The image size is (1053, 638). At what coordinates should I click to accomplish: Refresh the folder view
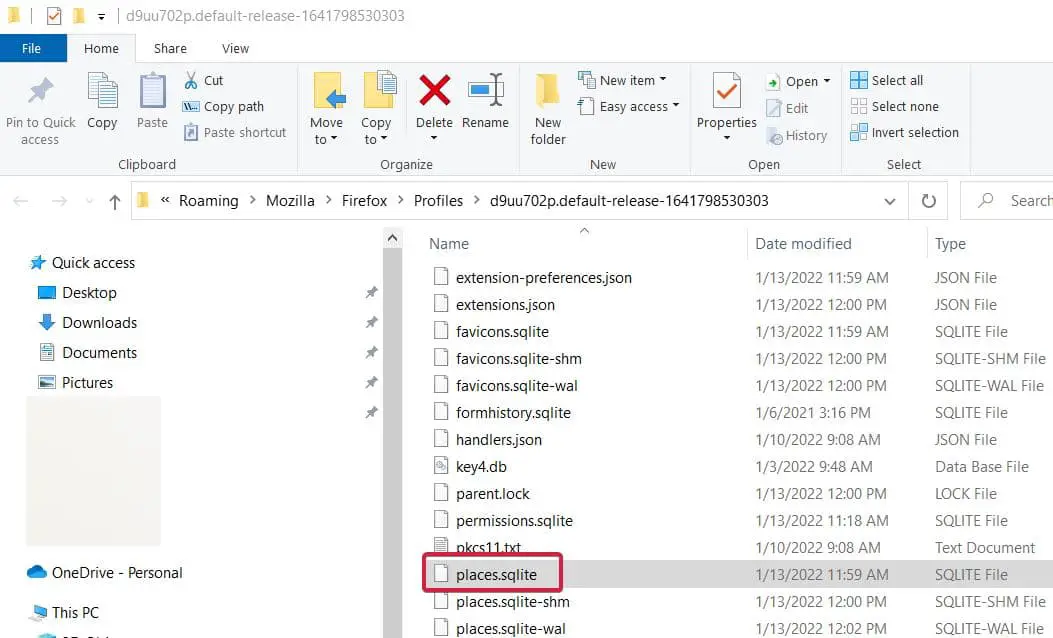[x=928, y=201]
